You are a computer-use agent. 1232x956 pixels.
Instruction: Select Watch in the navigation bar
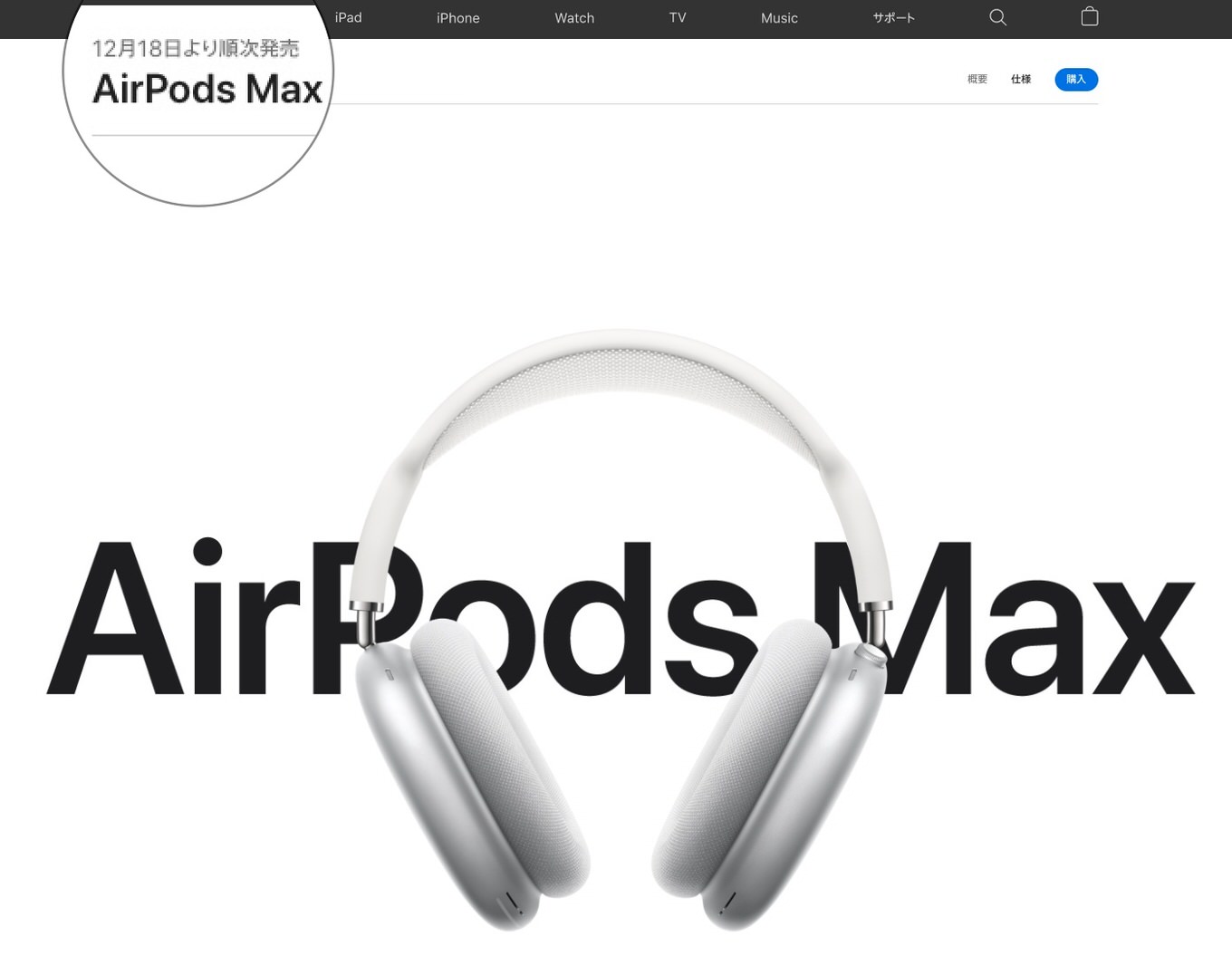[574, 17]
